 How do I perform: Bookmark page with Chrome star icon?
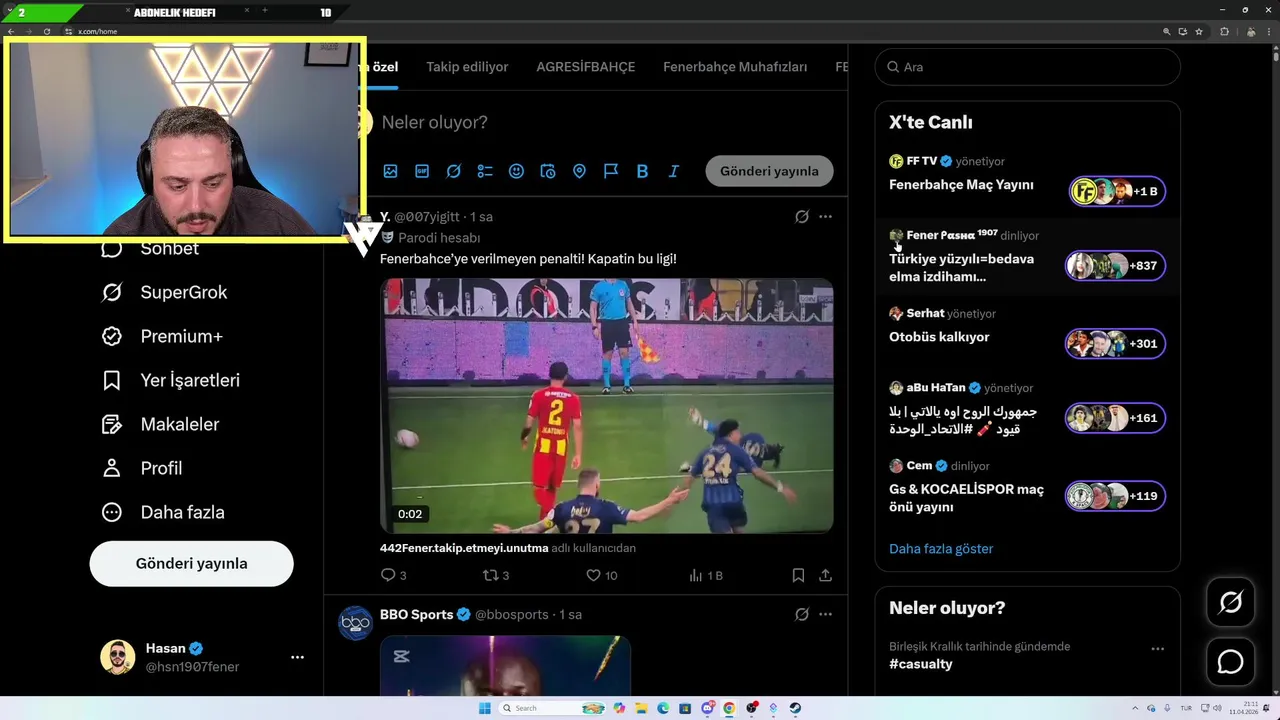coord(1200,31)
